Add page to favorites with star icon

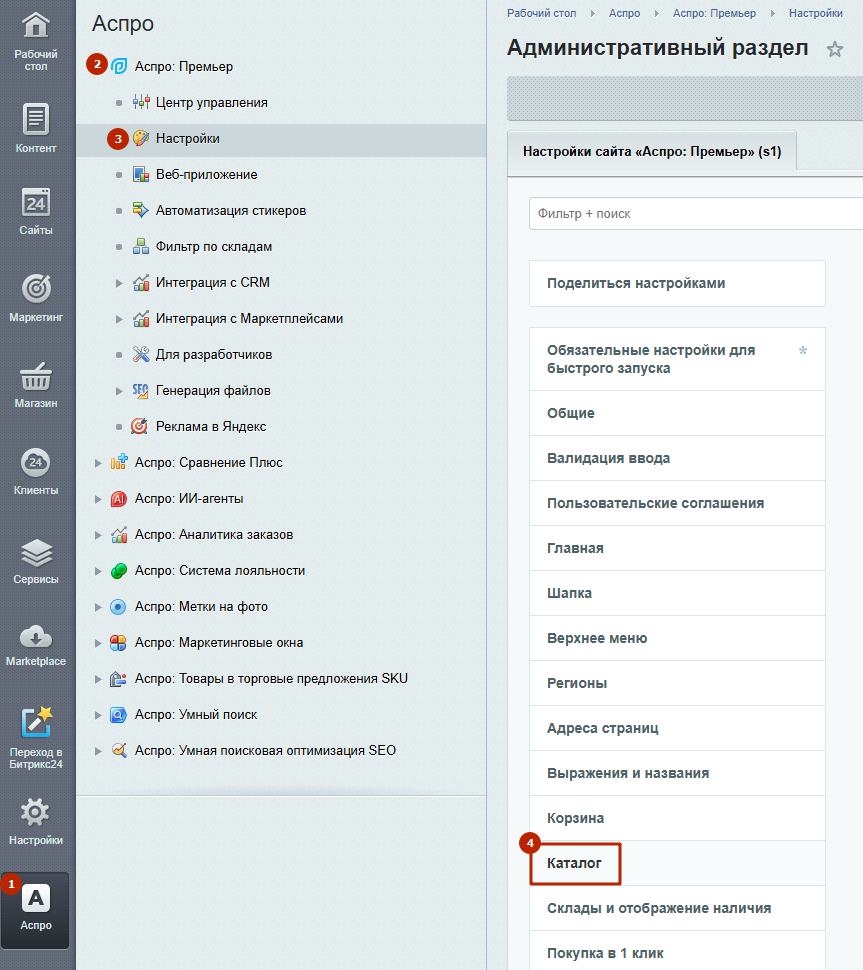835,49
